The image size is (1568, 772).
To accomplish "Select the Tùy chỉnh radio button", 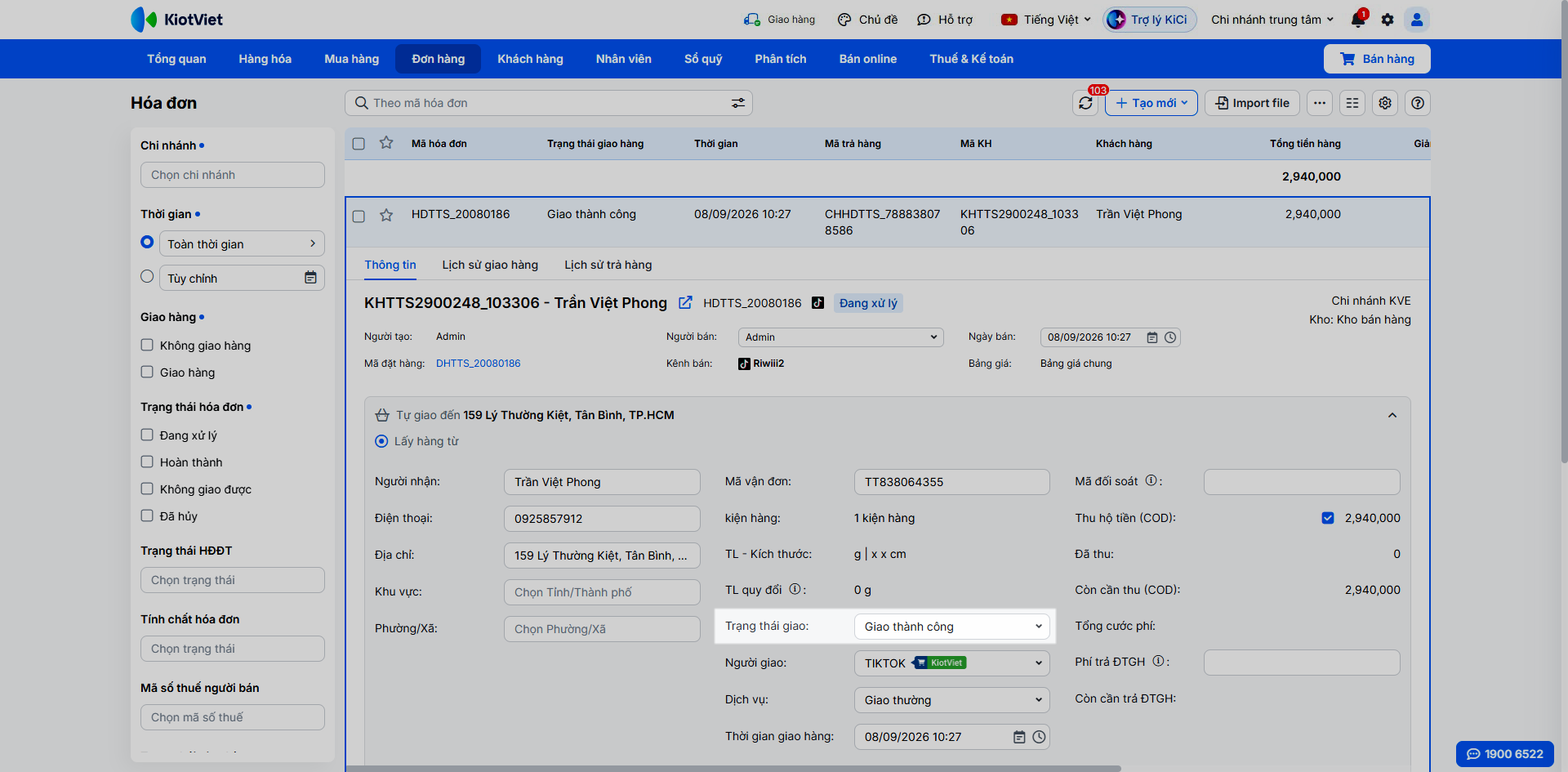I will 147,277.
